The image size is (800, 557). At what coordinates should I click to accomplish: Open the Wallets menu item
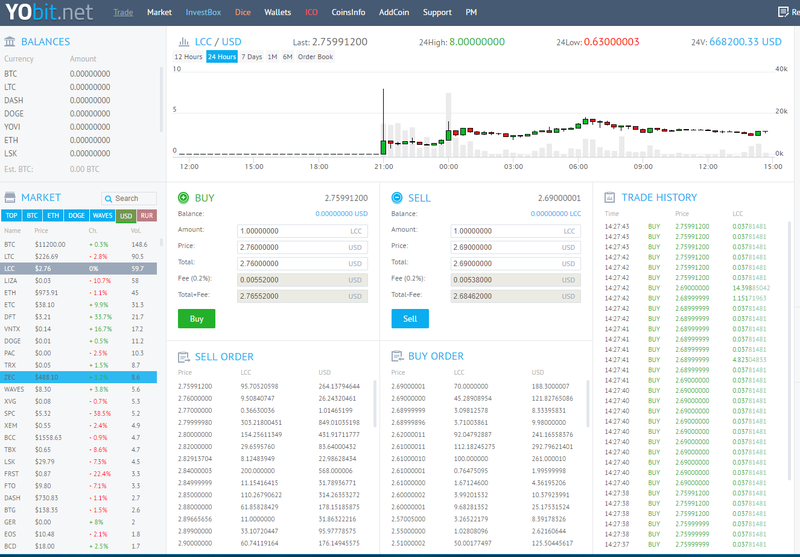tap(278, 12)
